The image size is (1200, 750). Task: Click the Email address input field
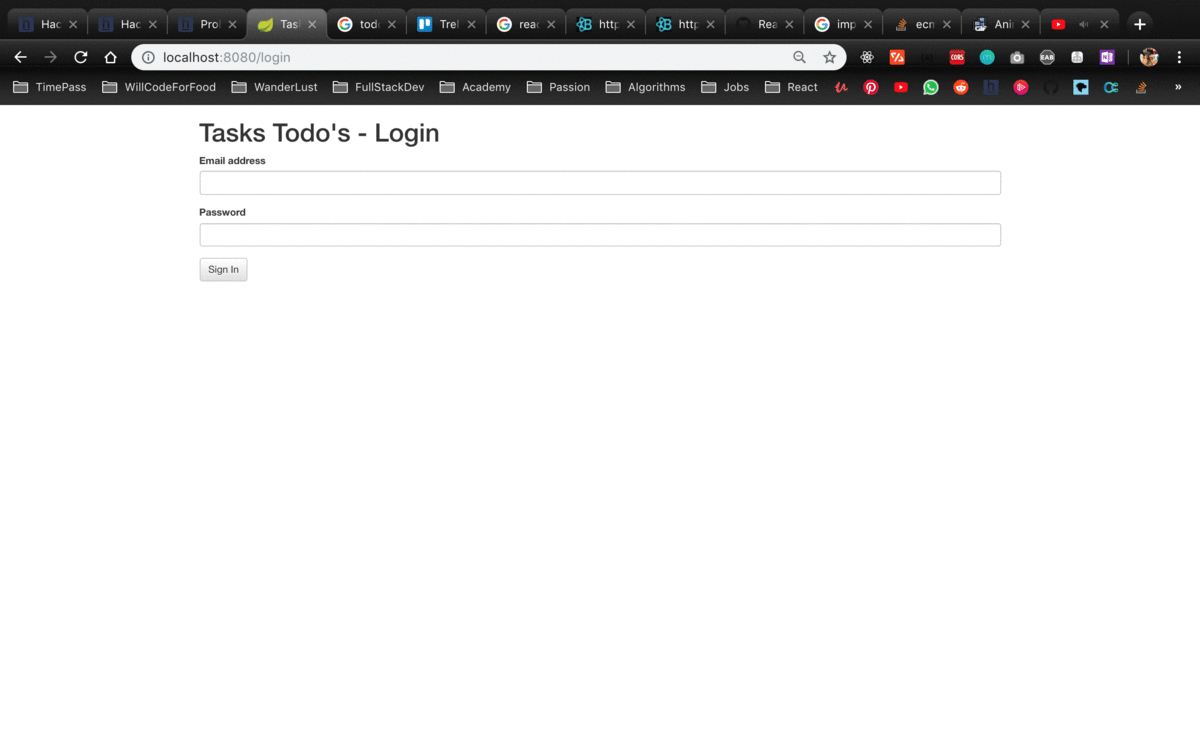(599, 182)
